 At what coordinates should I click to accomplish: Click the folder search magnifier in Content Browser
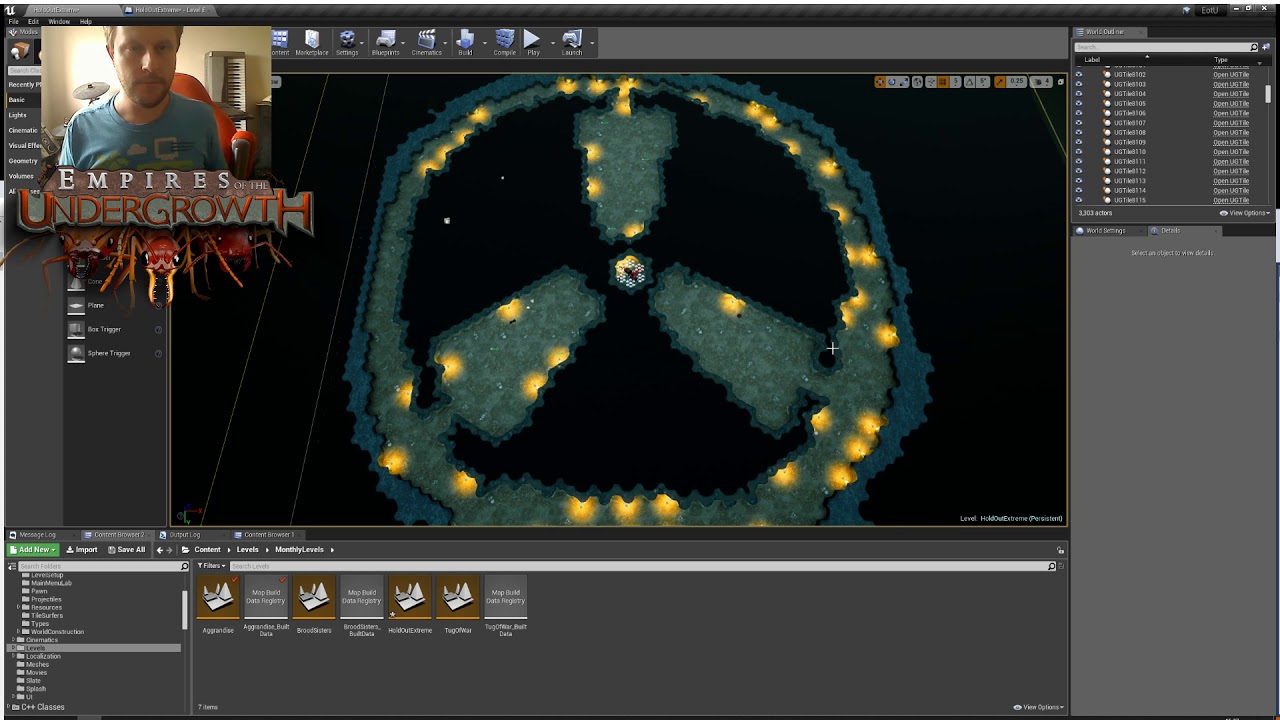point(184,566)
